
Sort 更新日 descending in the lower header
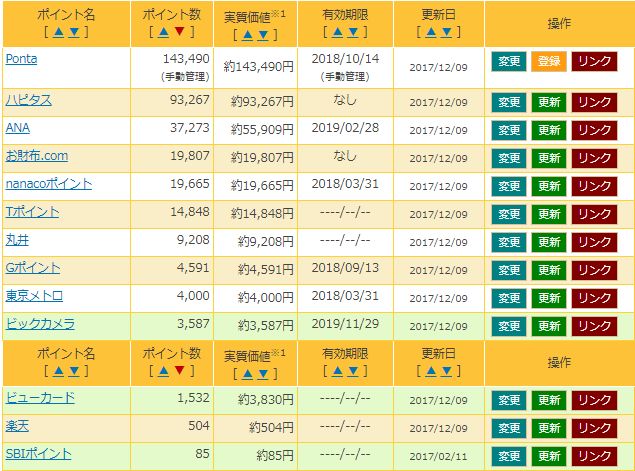(446, 371)
